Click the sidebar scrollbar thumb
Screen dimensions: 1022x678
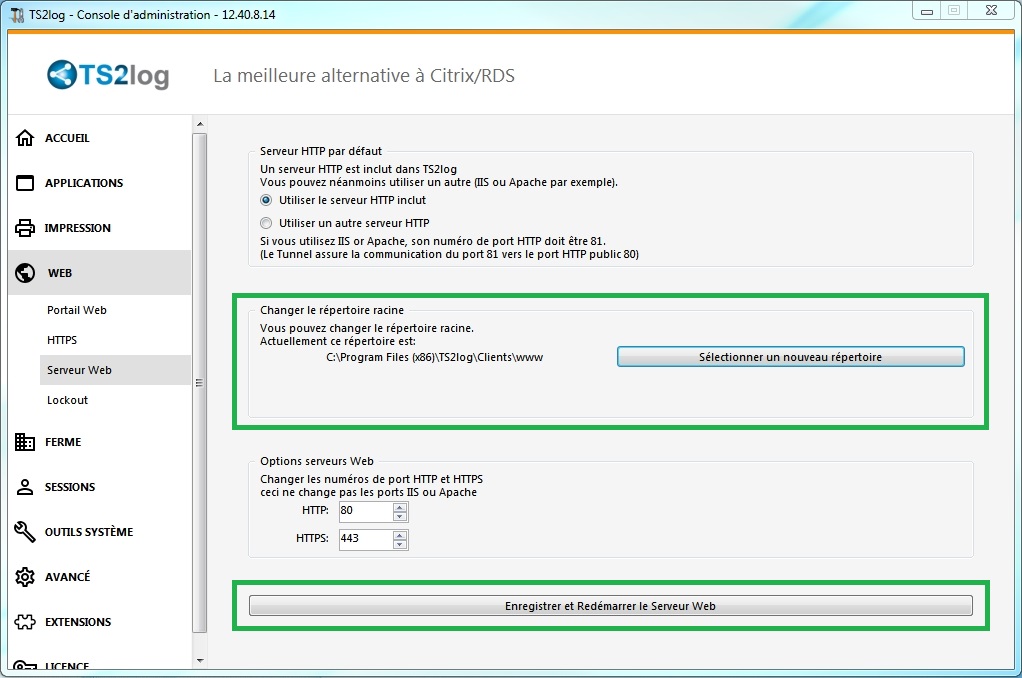(x=200, y=383)
